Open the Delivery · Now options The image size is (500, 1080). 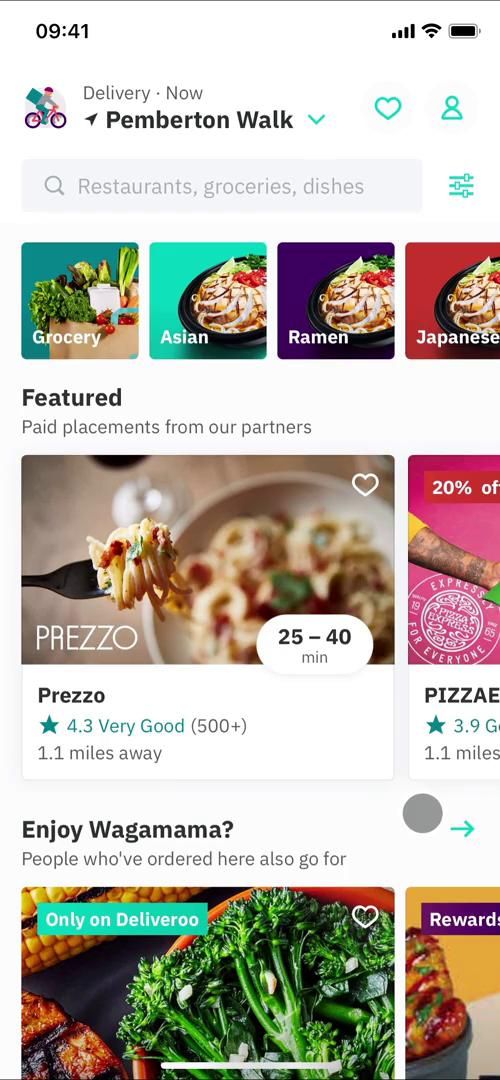coord(143,93)
